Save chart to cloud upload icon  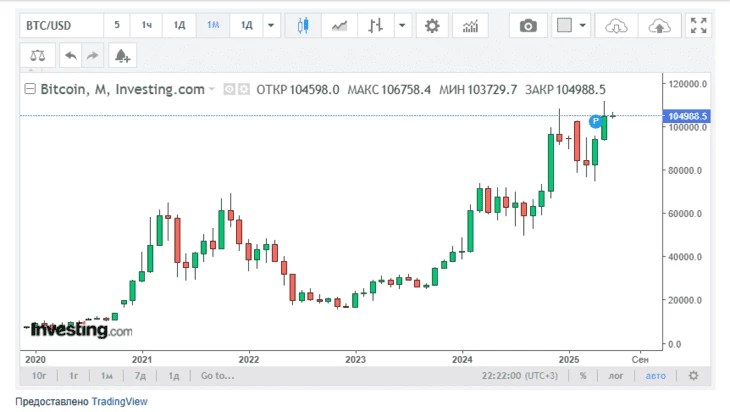click(658, 25)
